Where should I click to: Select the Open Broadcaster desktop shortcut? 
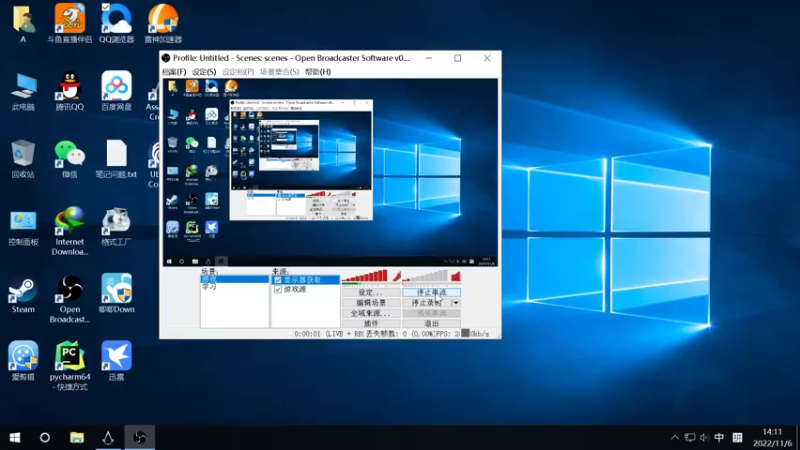coord(70,299)
